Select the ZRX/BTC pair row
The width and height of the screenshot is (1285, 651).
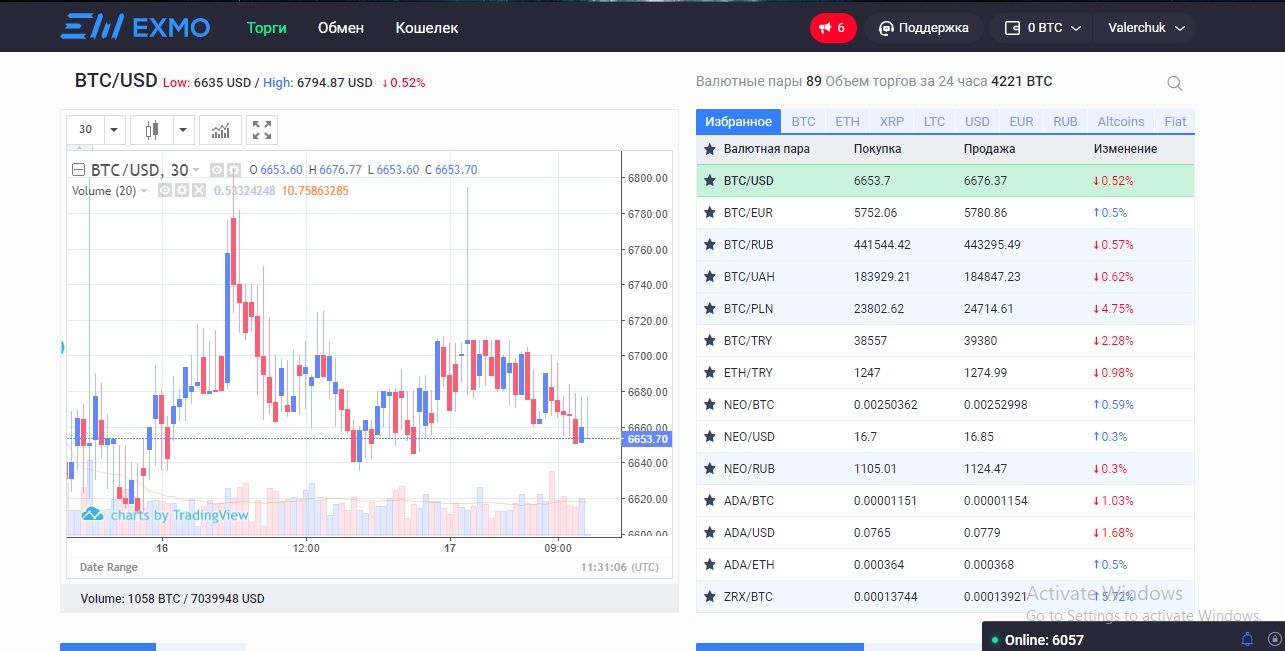[945, 597]
